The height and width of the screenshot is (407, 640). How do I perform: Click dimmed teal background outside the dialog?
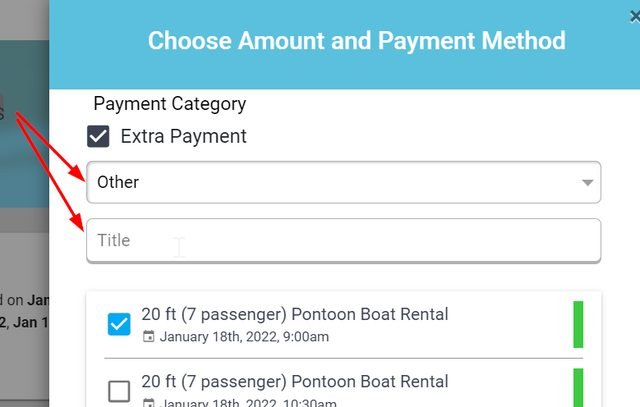coord(24,163)
